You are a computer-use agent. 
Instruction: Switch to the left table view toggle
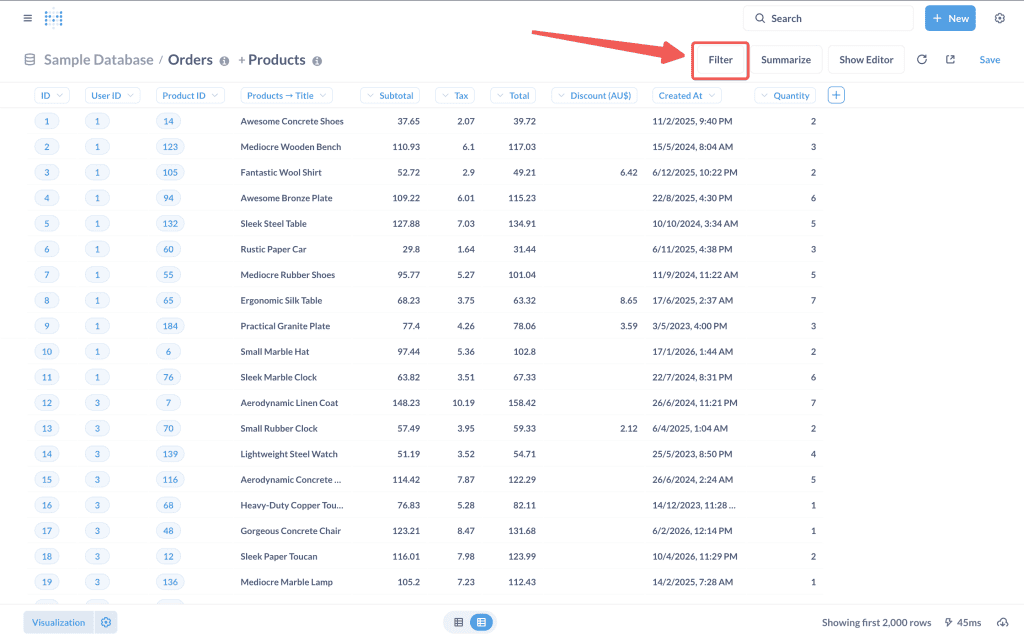tap(459, 622)
